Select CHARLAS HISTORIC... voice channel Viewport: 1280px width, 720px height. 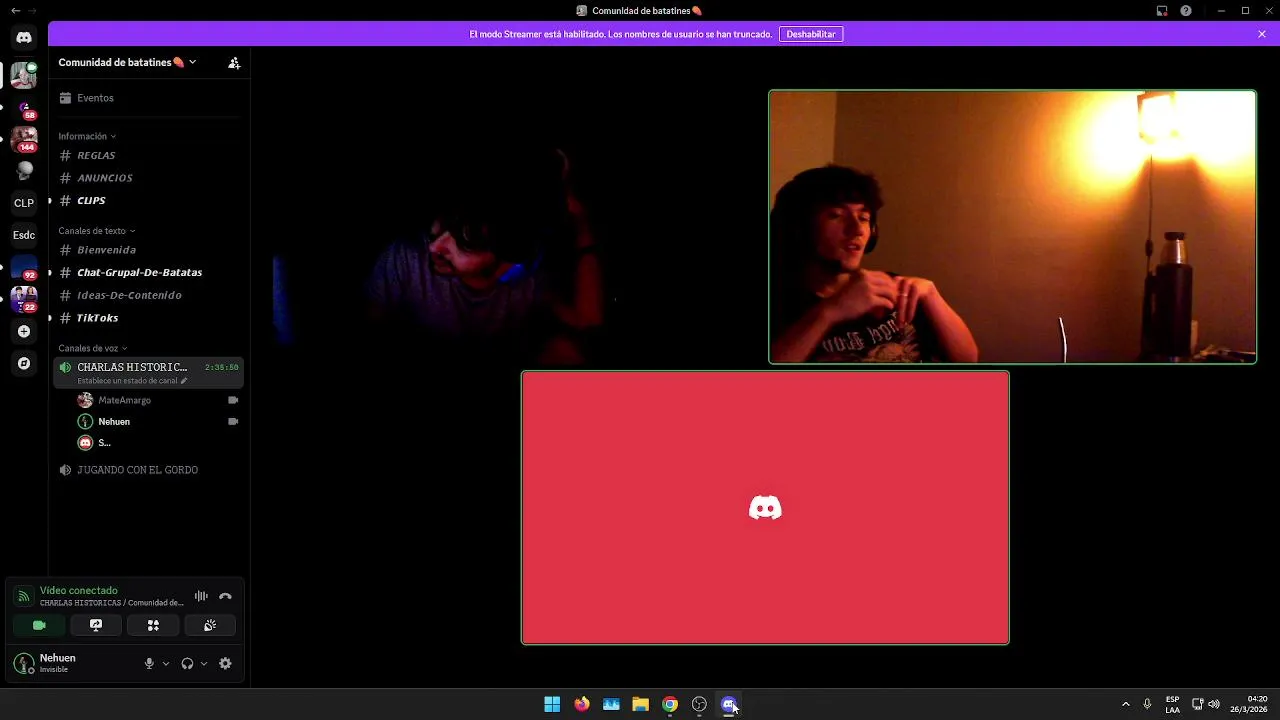(149, 372)
